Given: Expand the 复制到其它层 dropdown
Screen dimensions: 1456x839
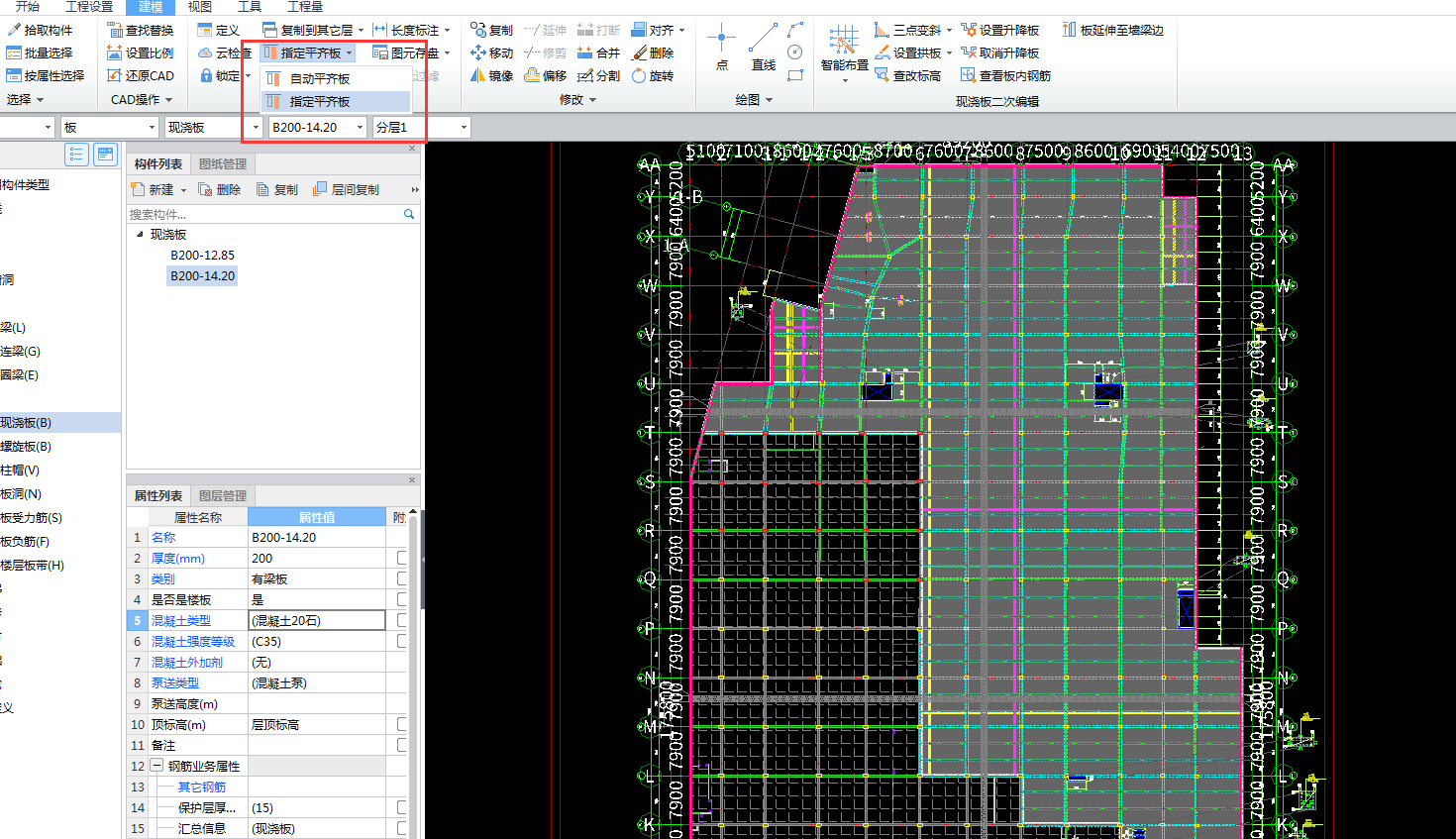Looking at the screenshot, I should (x=361, y=30).
